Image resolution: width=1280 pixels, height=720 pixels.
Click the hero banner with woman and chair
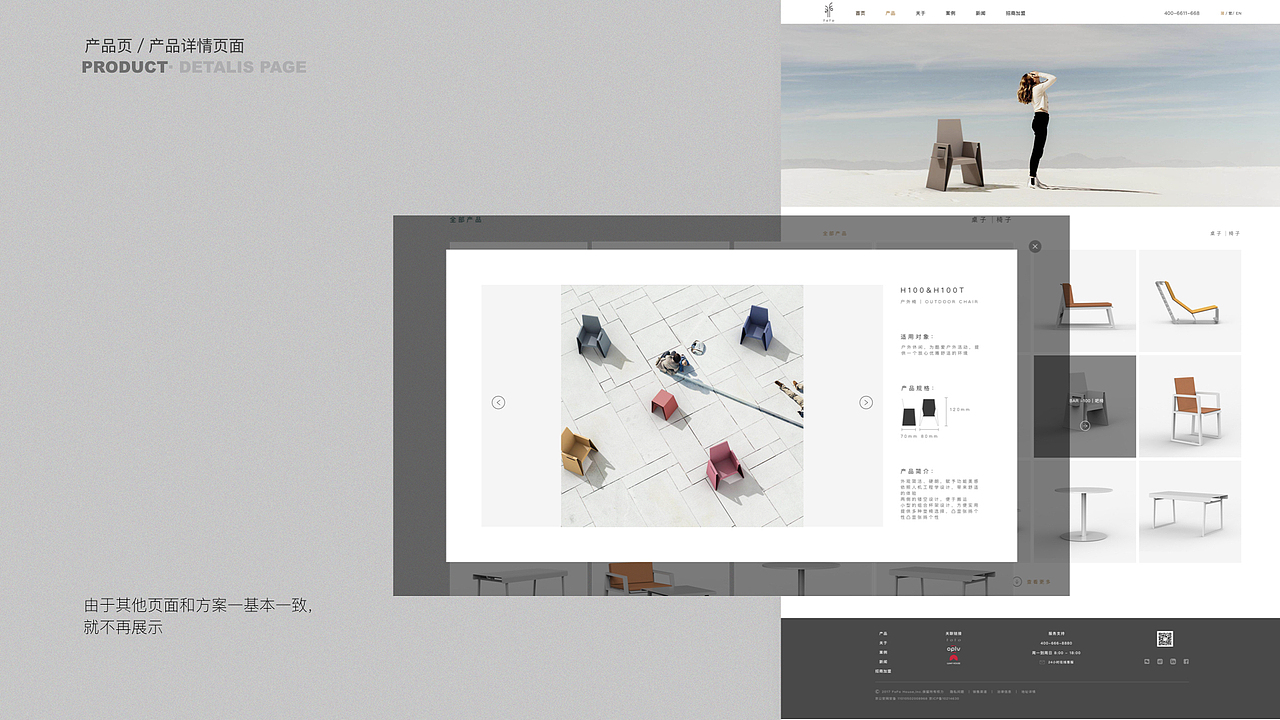pyautogui.click(x=1030, y=115)
